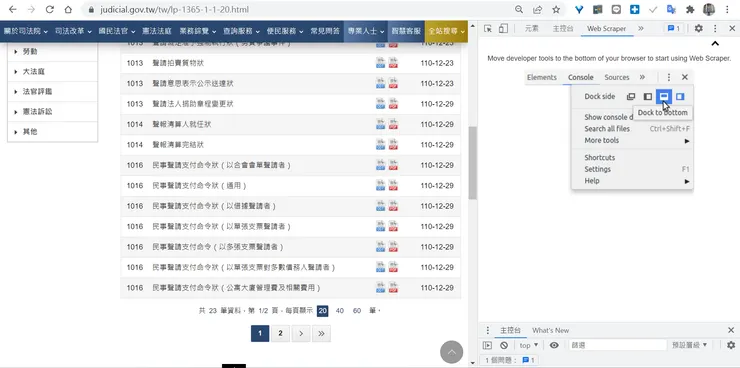This screenshot has width=740, height=368.
Task: Expand the 法官評鑑 sidebar category
Action: (x=52, y=92)
